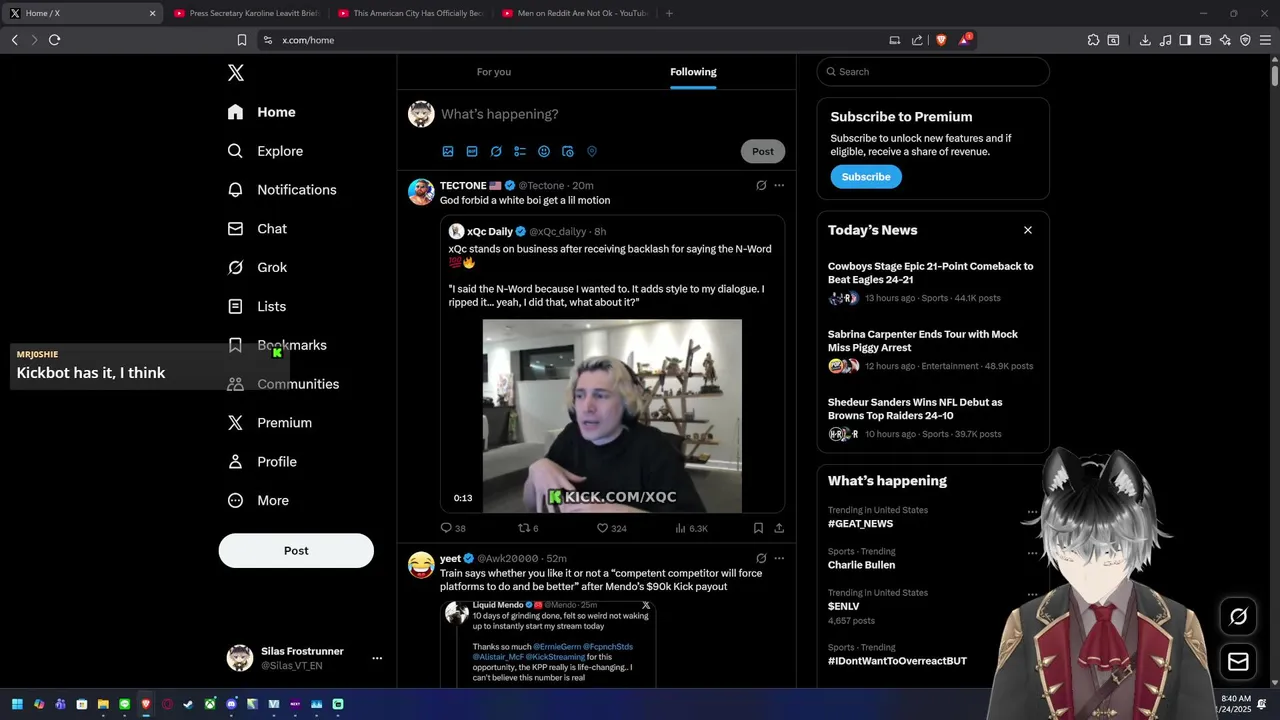Open options for the #GEAT_NEWS trend

(1032, 512)
